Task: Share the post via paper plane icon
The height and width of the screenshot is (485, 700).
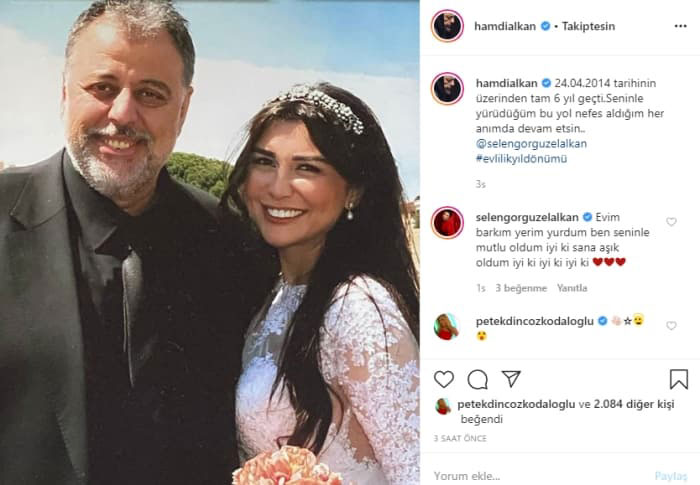Action: pyautogui.click(x=511, y=379)
